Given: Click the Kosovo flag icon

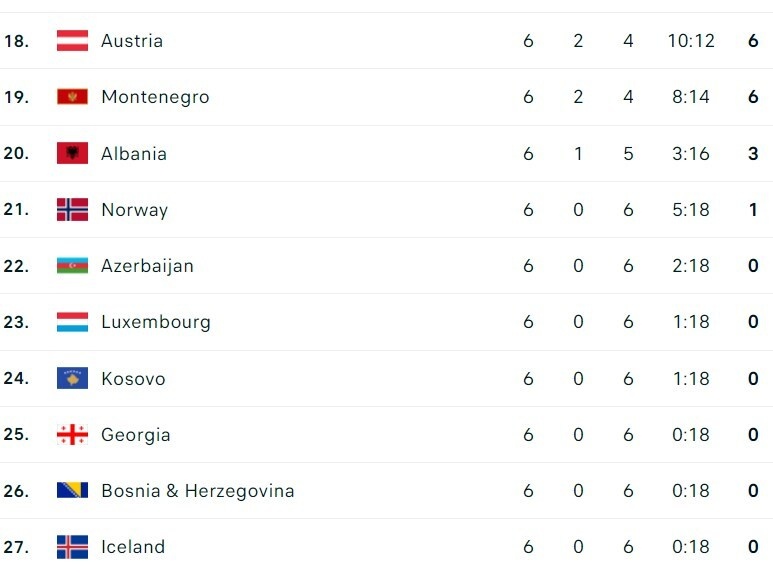Looking at the screenshot, I should coord(72,378).
